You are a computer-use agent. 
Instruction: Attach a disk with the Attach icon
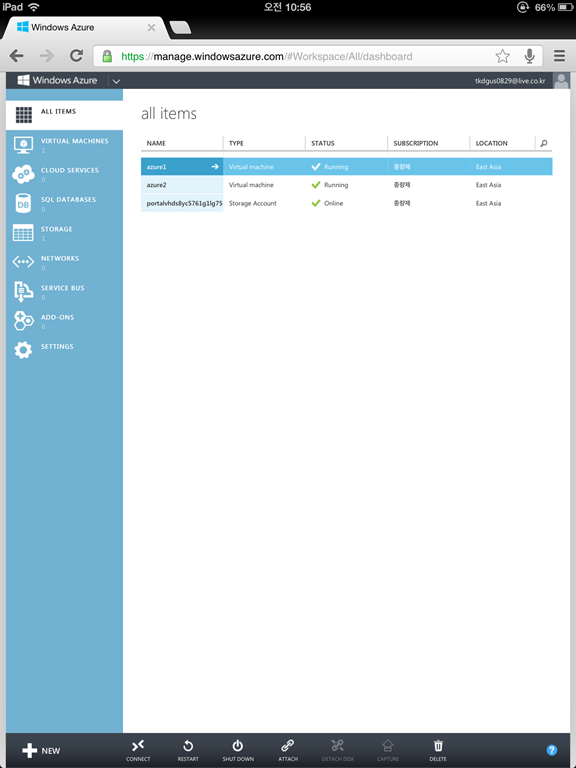coord(288,746)
